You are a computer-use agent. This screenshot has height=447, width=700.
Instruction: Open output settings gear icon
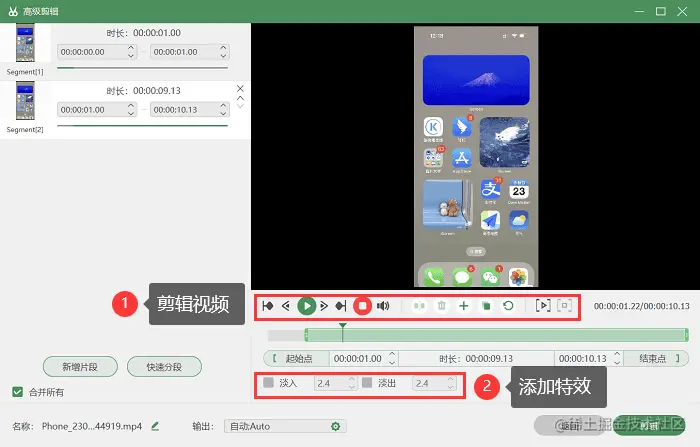click(336, 426)
